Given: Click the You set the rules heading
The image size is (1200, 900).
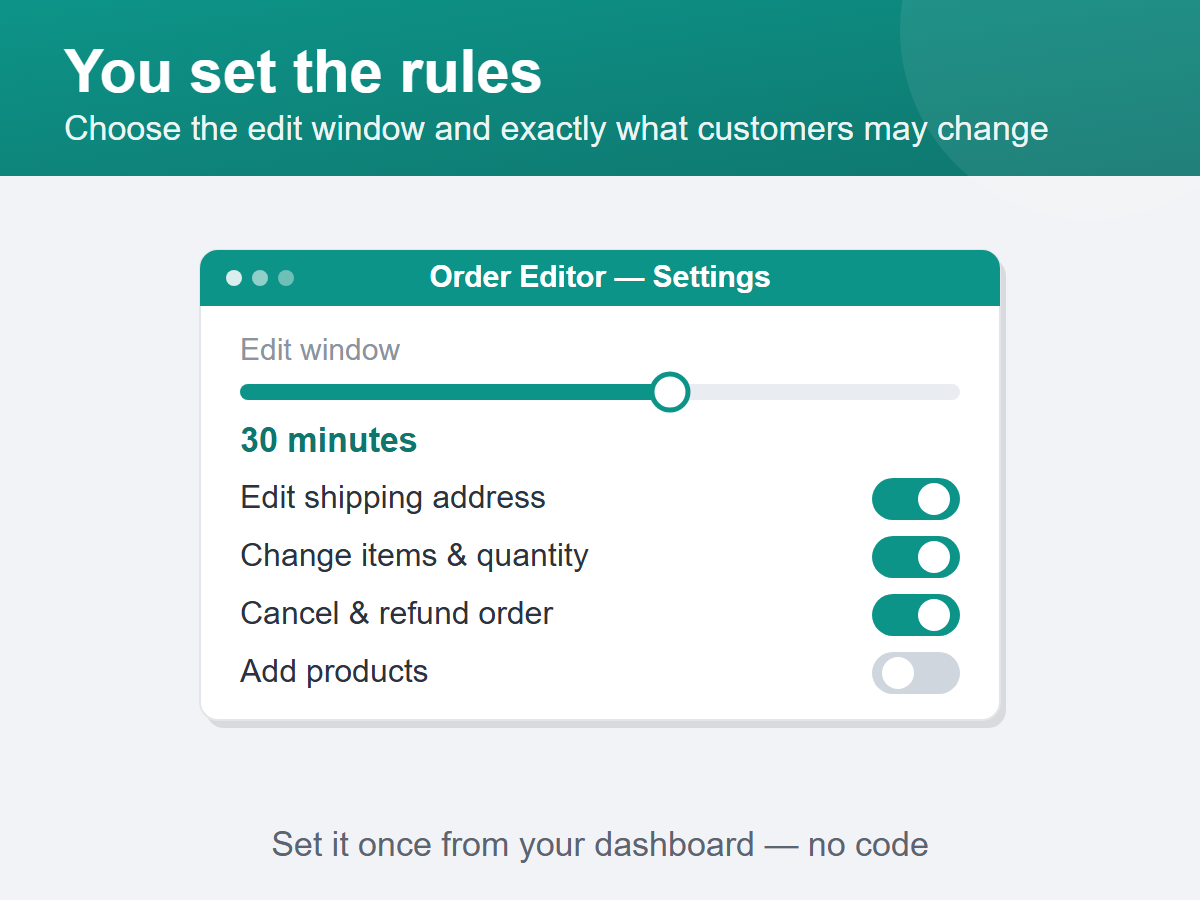Looking at the screenshot, I should click(x=303, y=72).
